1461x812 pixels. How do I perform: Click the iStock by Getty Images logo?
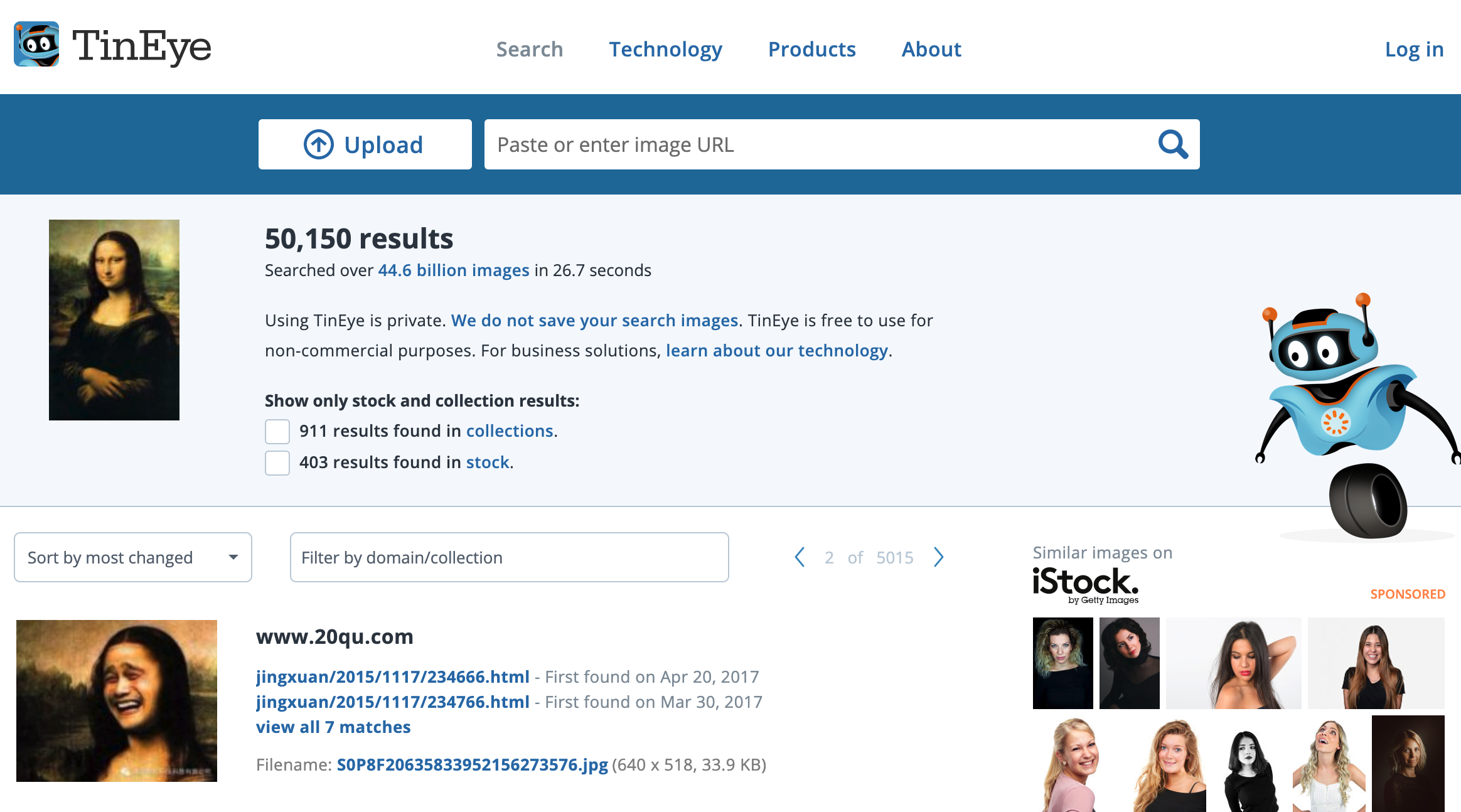click(1085, 585)
